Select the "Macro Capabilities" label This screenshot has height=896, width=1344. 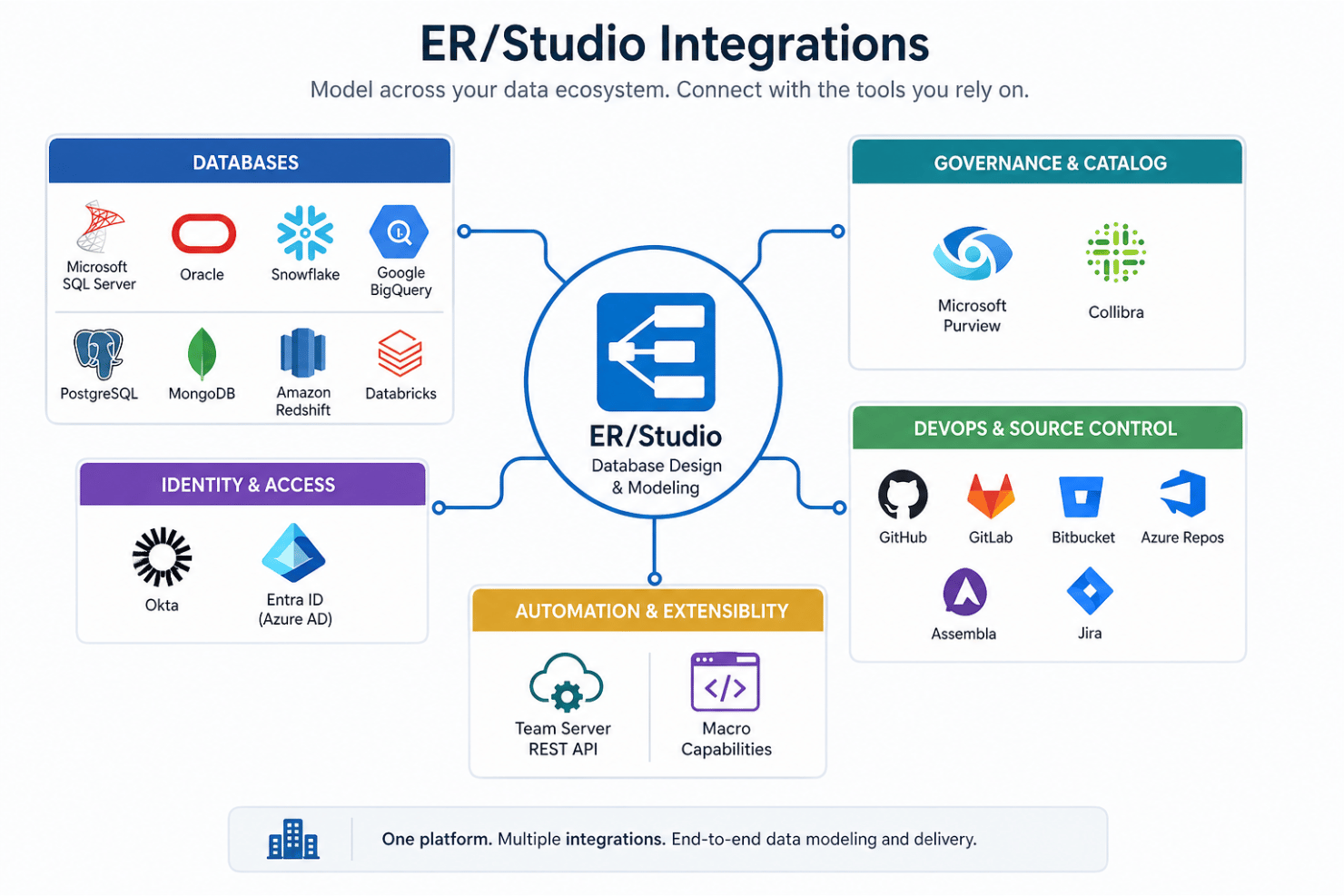(726, 739)
